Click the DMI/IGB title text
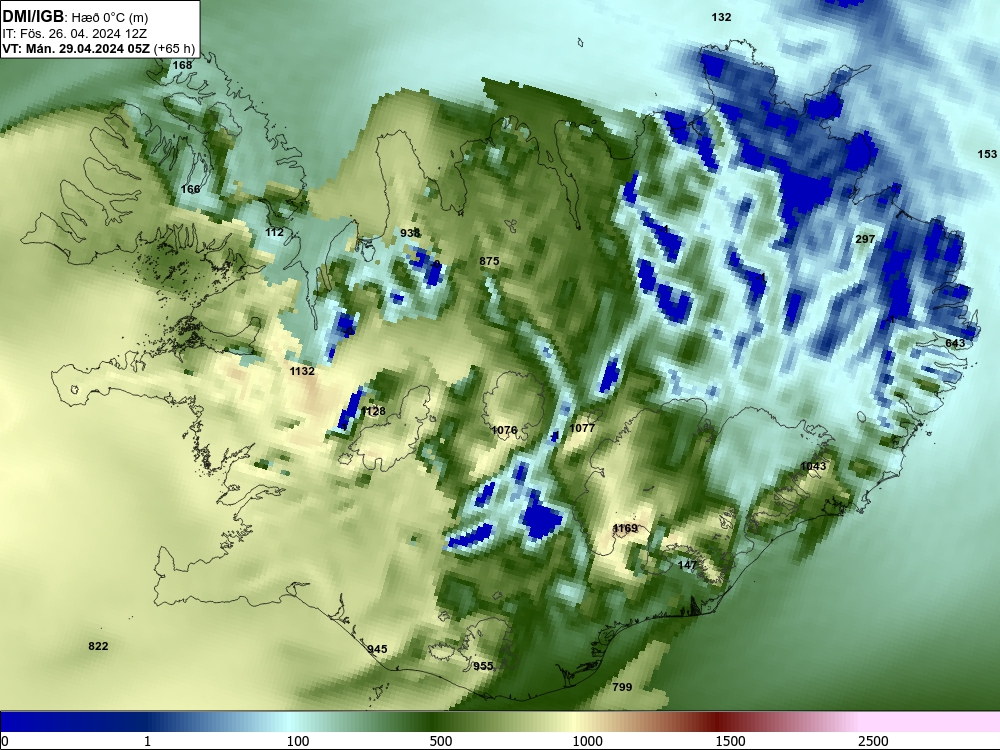 click(33, 17)
